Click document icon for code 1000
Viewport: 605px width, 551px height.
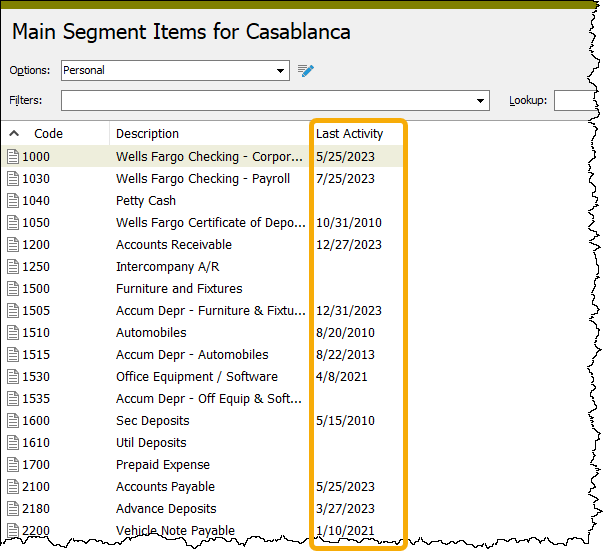pos(13,157)
